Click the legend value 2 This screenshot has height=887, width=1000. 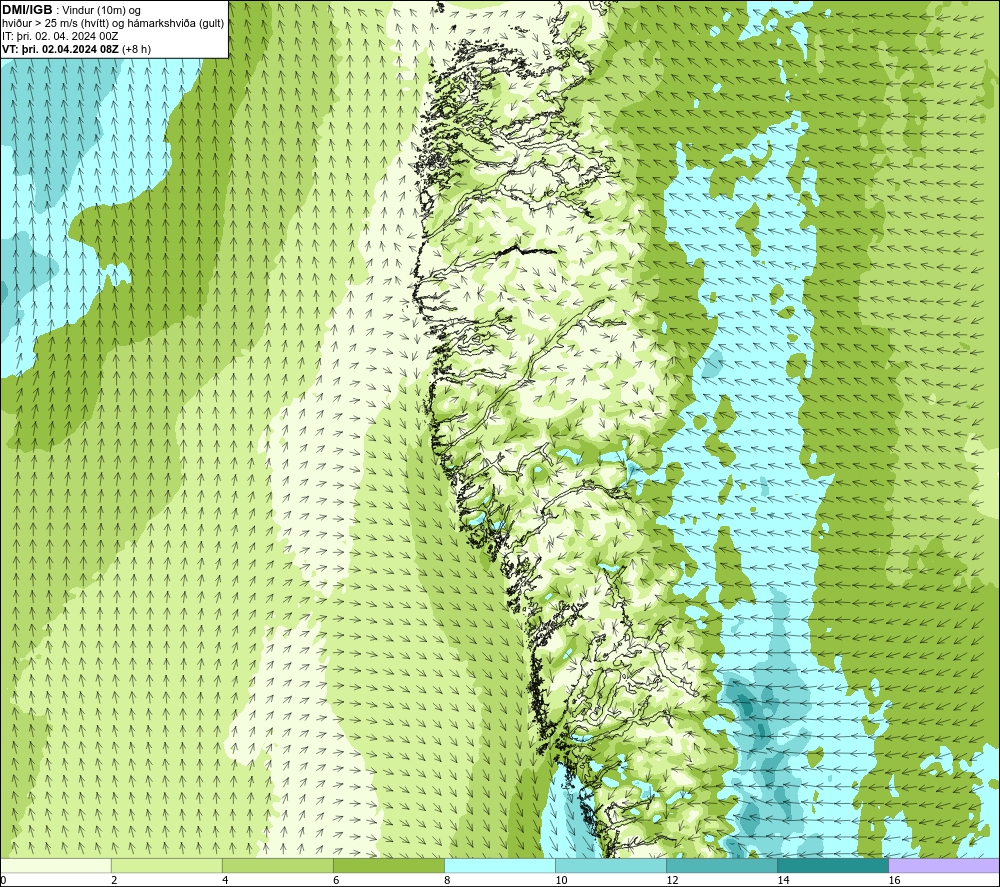click(x=114, y=881)
